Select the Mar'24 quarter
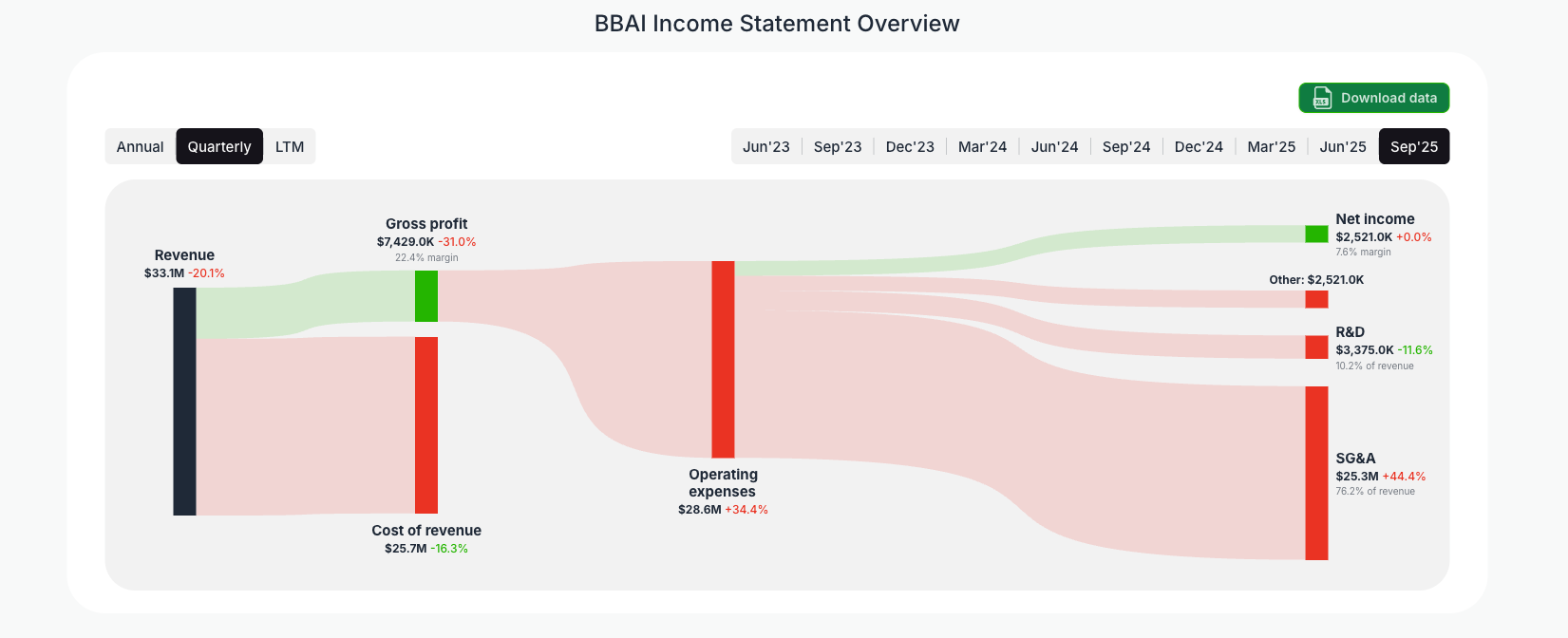The height and width of the screenshot is (638, 1568). click(x=983, y=146)
